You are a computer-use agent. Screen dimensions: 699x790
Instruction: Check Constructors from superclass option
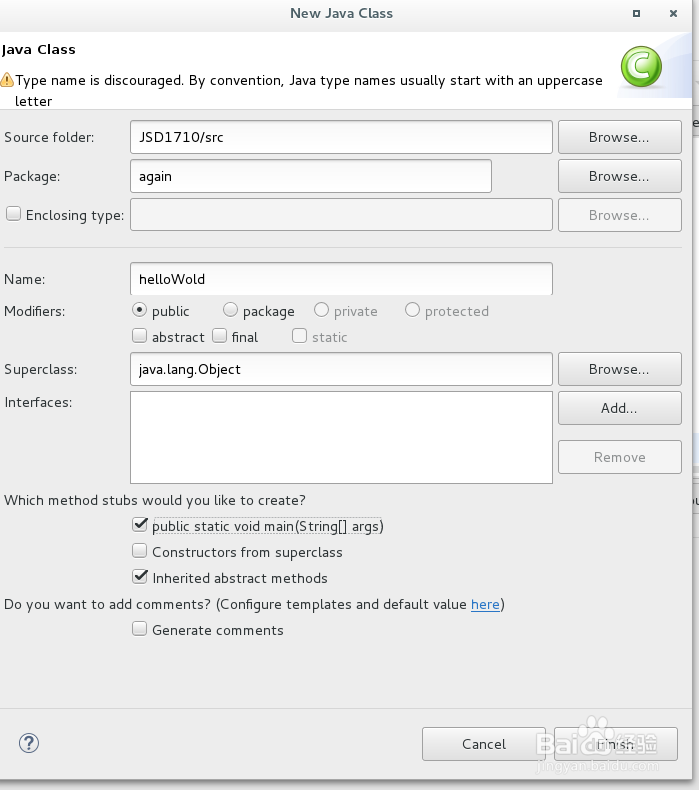click(140, 551)
